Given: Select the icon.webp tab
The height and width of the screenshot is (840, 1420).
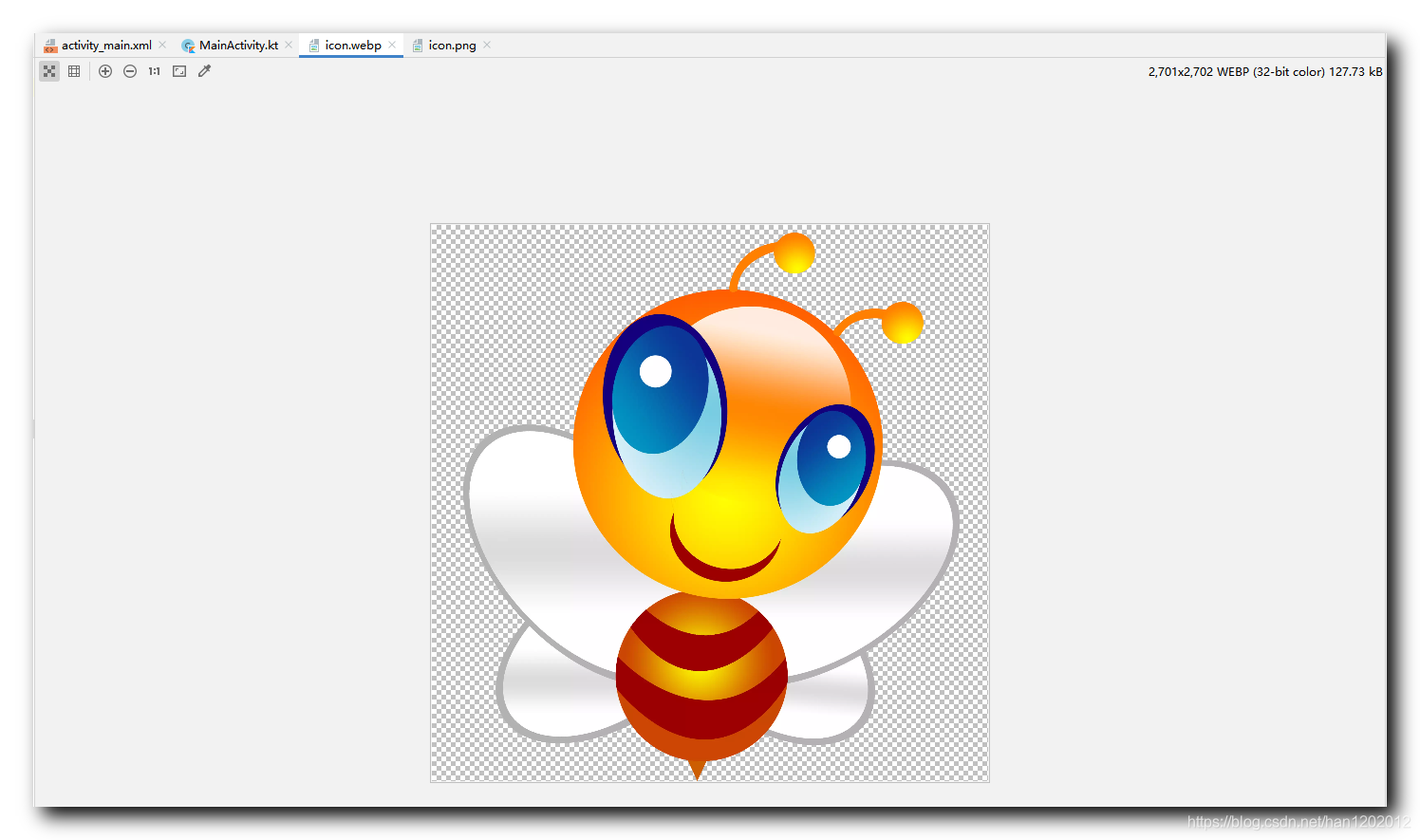Looking at the screenshot, I should 353,45.
